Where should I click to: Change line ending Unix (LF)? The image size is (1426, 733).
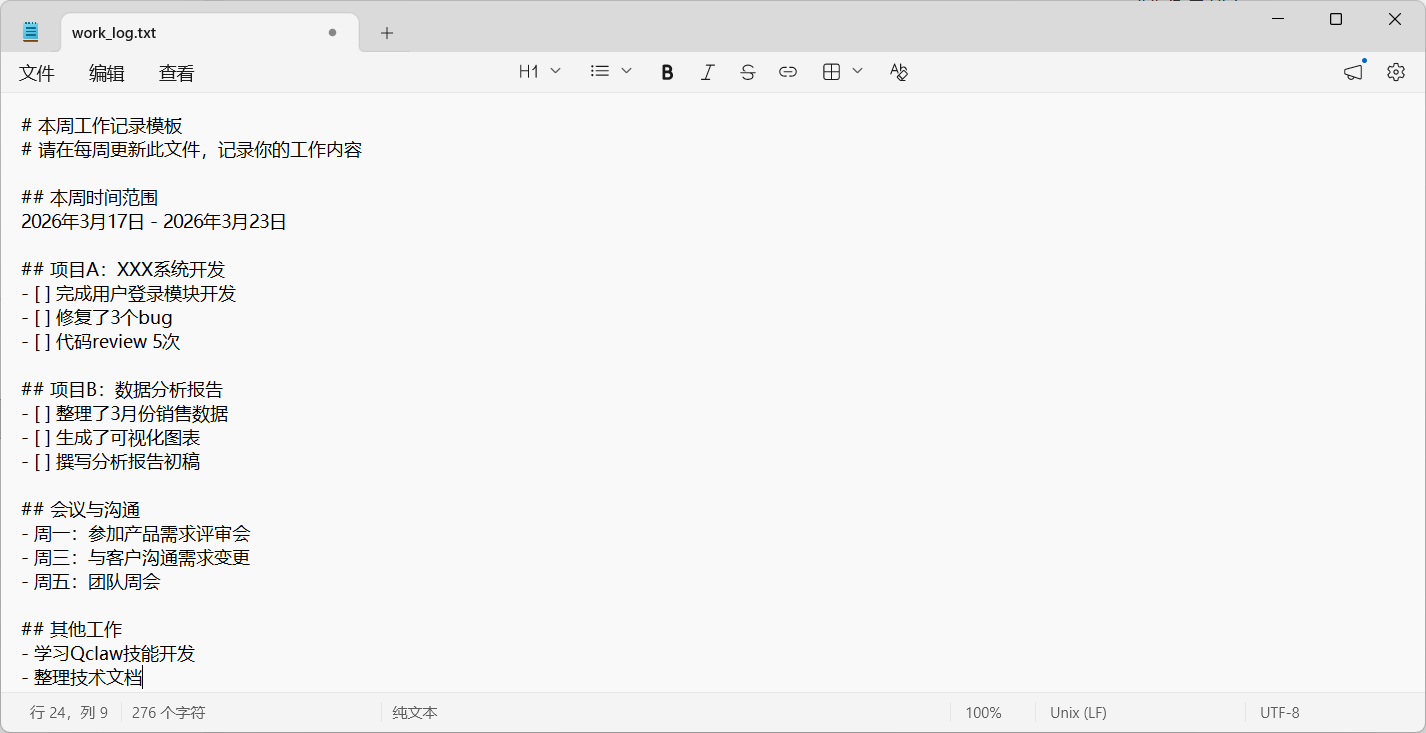tap(1078, 713)
